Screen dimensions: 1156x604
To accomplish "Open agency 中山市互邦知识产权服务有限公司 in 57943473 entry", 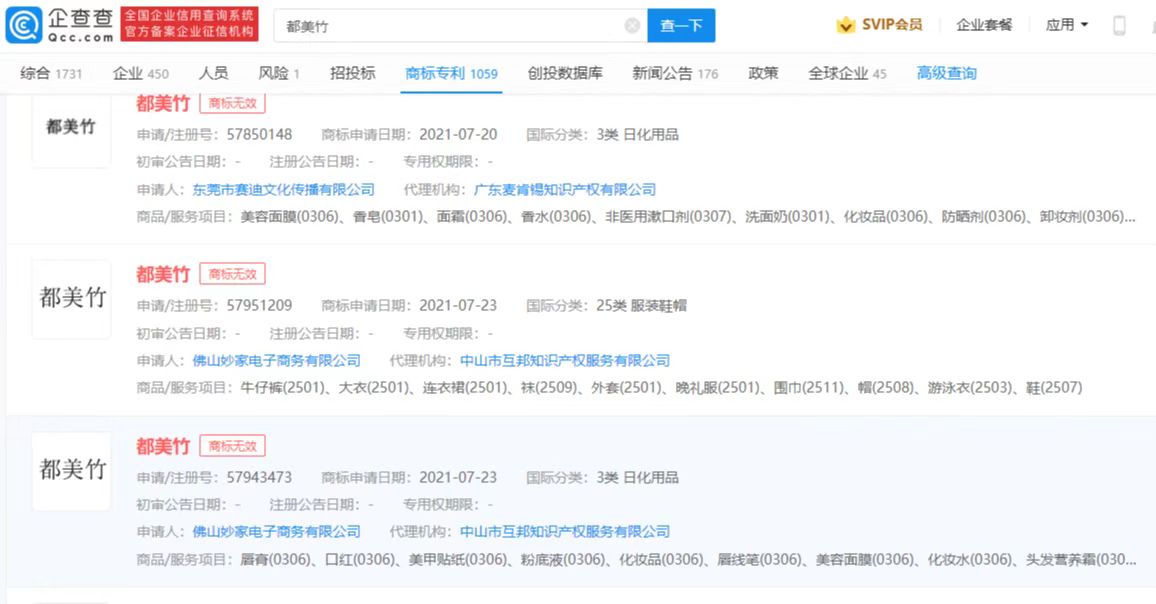I will (565, 532).
